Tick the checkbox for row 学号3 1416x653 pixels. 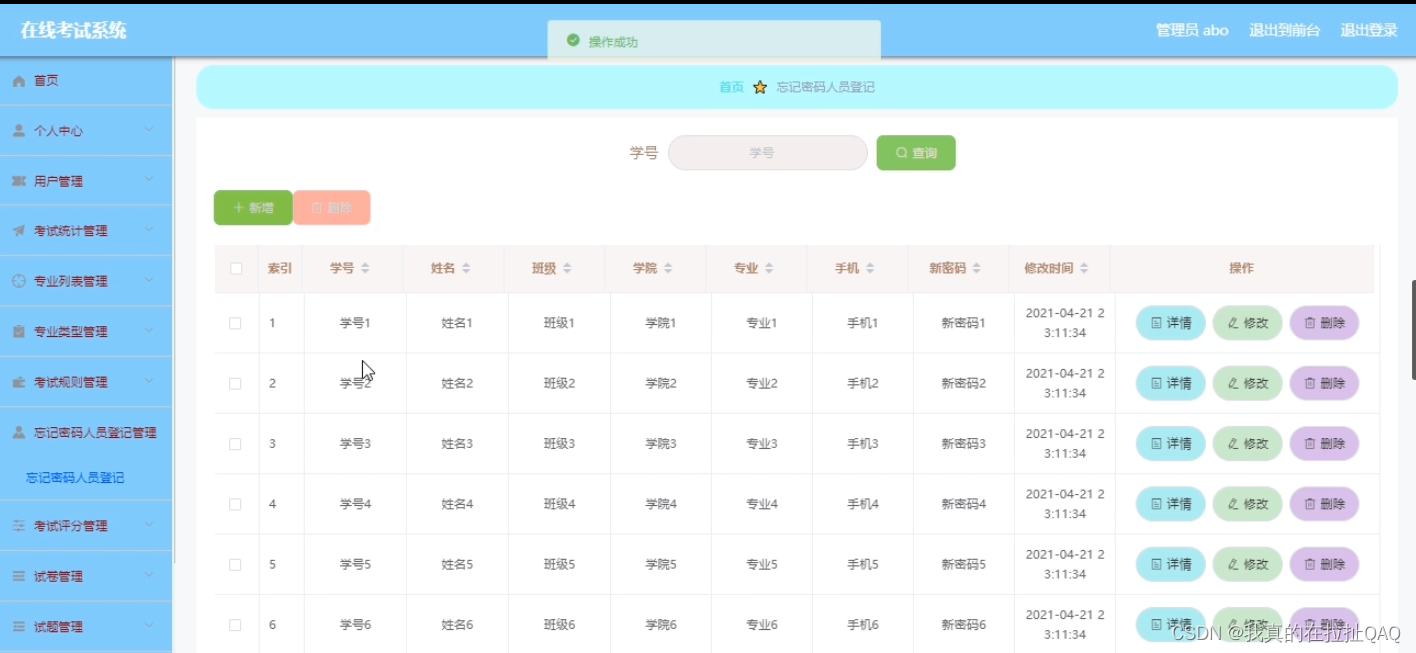tap(235, 444)
